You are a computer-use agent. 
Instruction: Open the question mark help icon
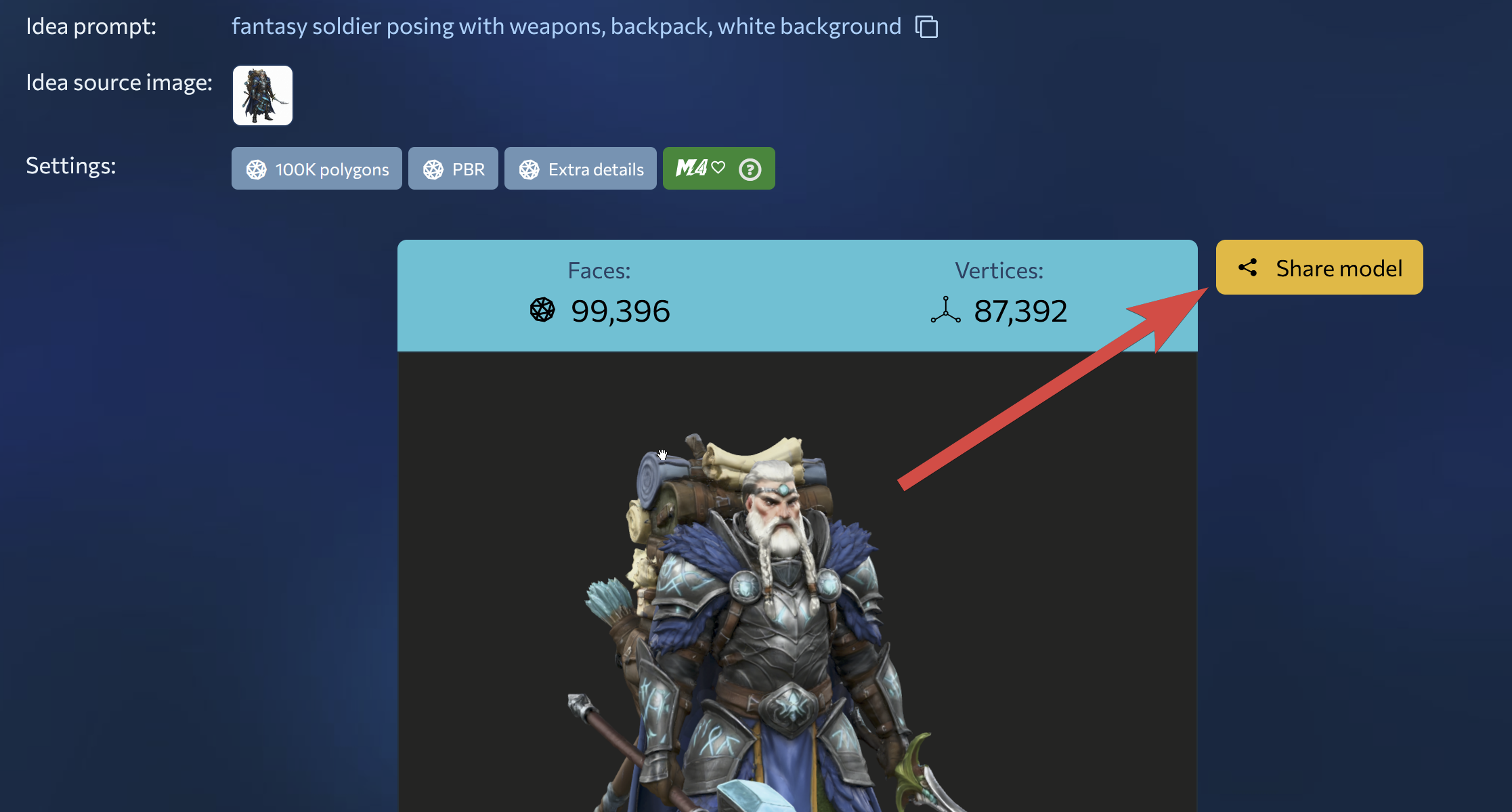point(750,169)
